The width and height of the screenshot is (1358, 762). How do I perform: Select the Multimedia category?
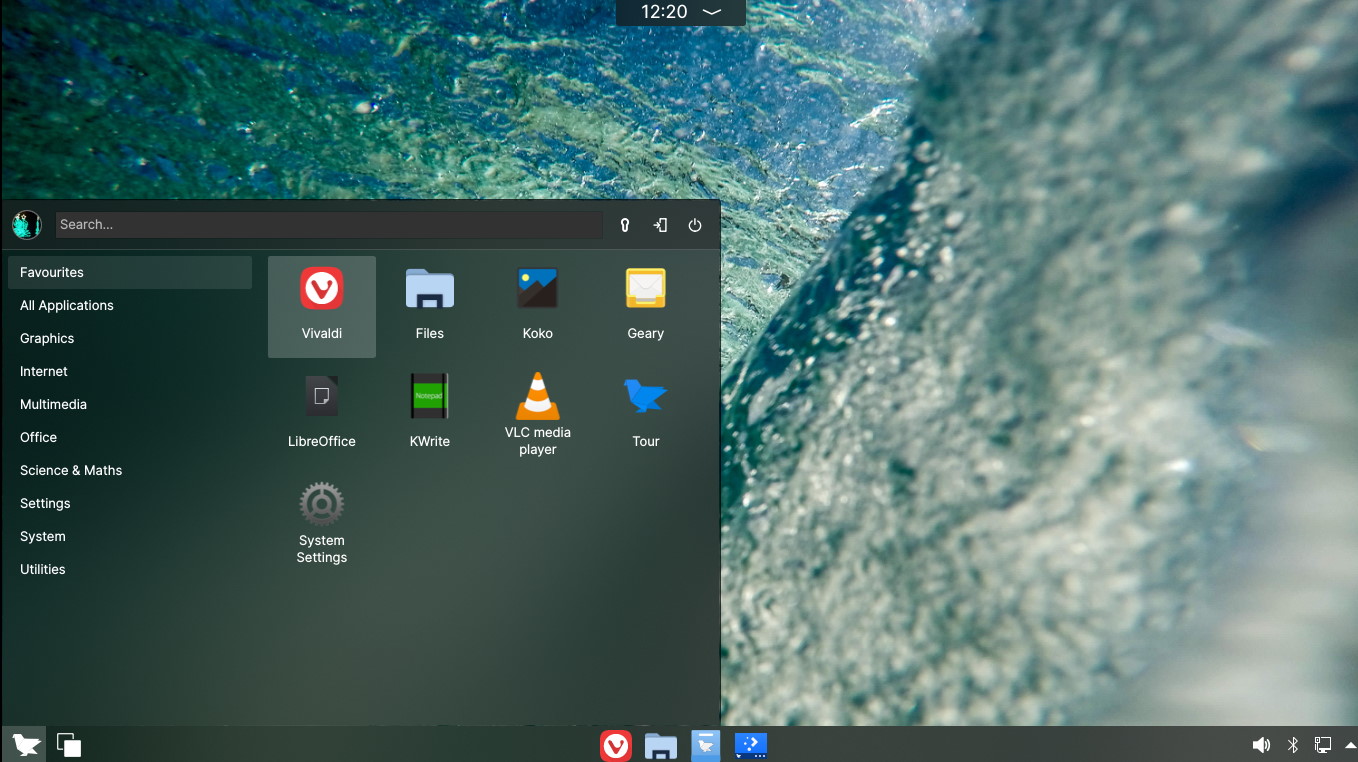point(53,404)
